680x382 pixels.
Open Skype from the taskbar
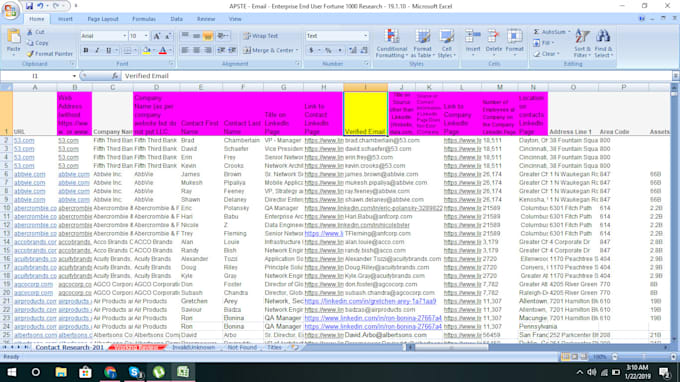[x=135, y=372]
